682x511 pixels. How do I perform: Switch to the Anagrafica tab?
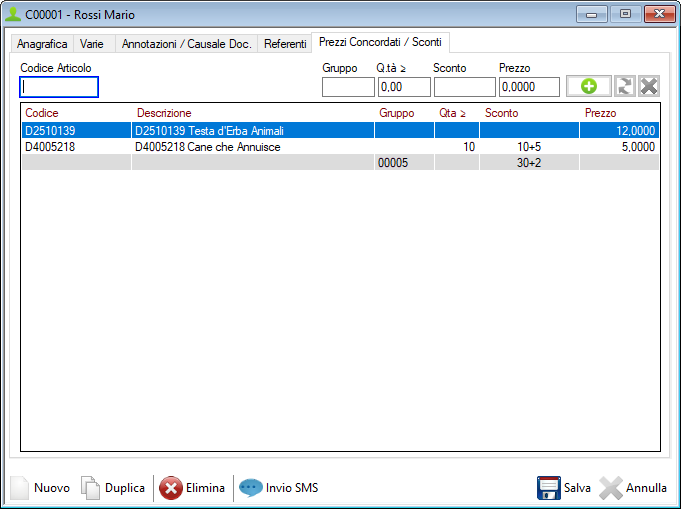[42, 44]
